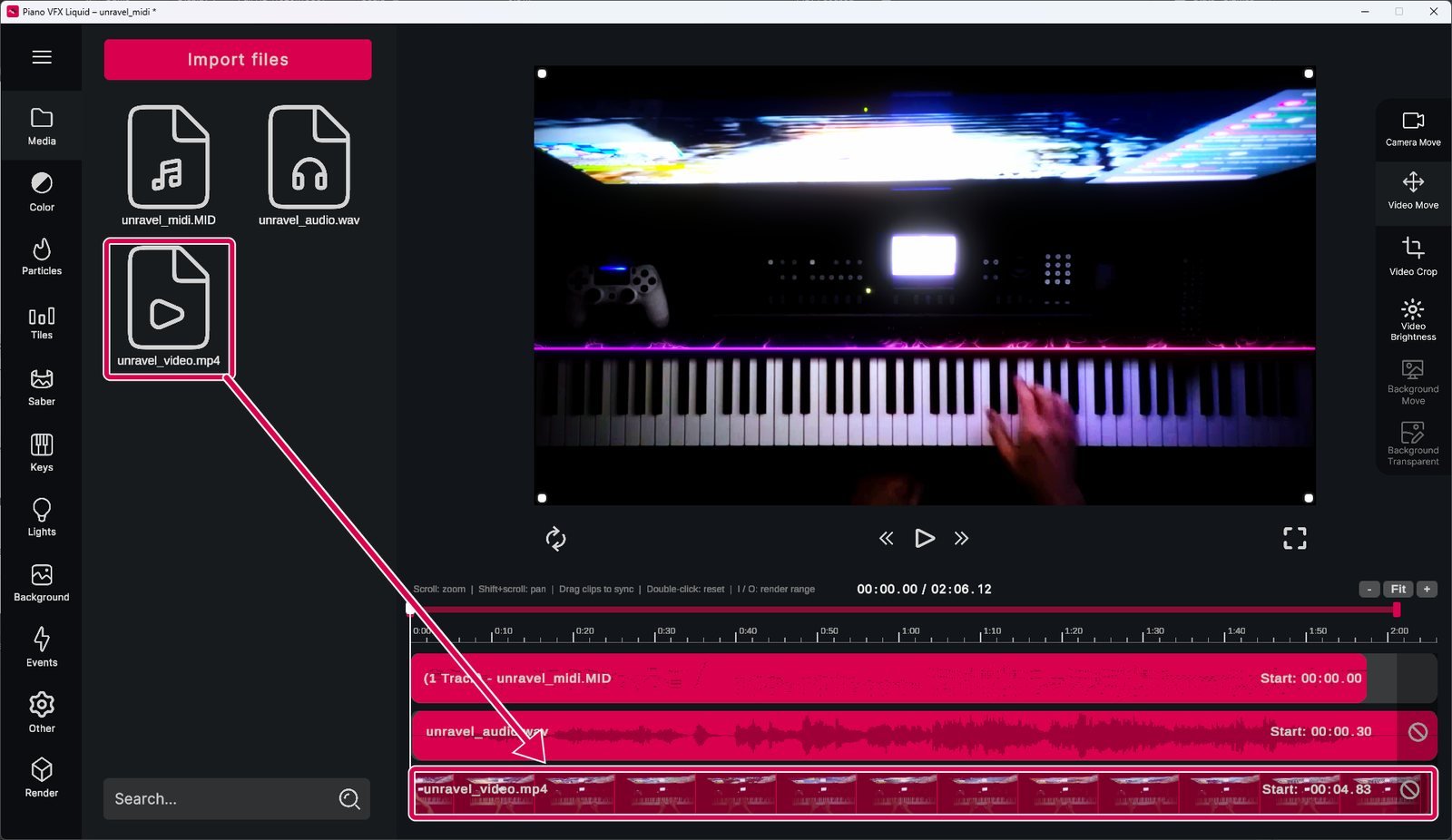Viewport: 1452px width, 840px height.
Task: Click the search magnifier icon
Action: point(349,798)
